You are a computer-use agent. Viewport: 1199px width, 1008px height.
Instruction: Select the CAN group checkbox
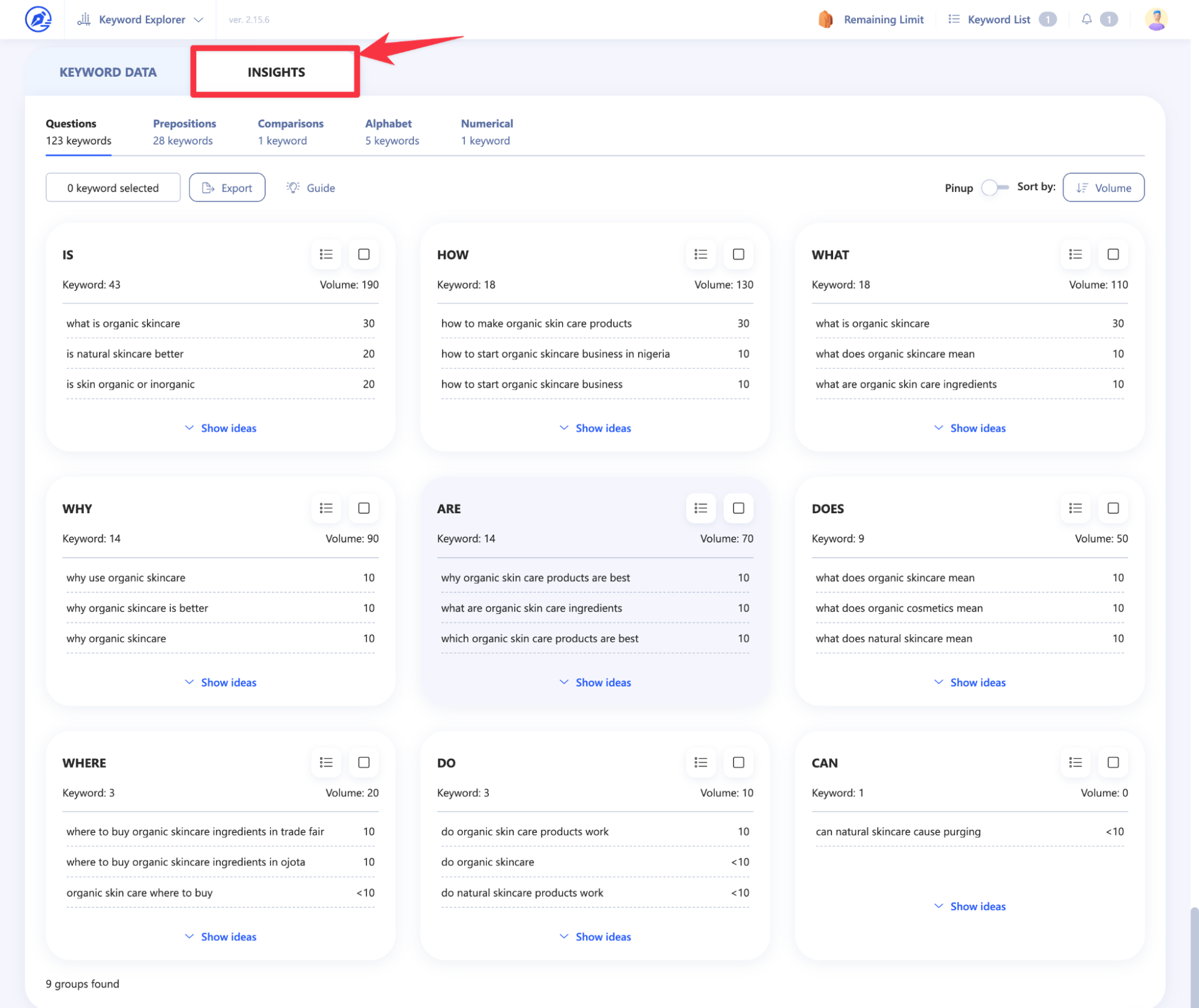tap(1113, 763)
